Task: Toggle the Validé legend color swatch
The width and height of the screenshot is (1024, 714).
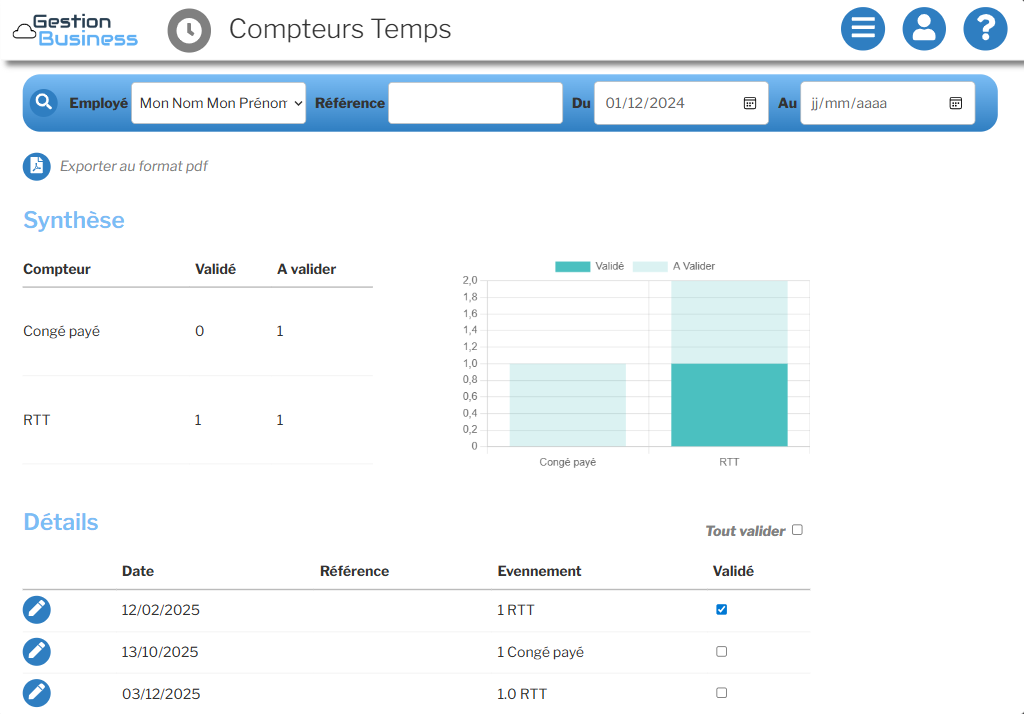Action: point(572,266)
